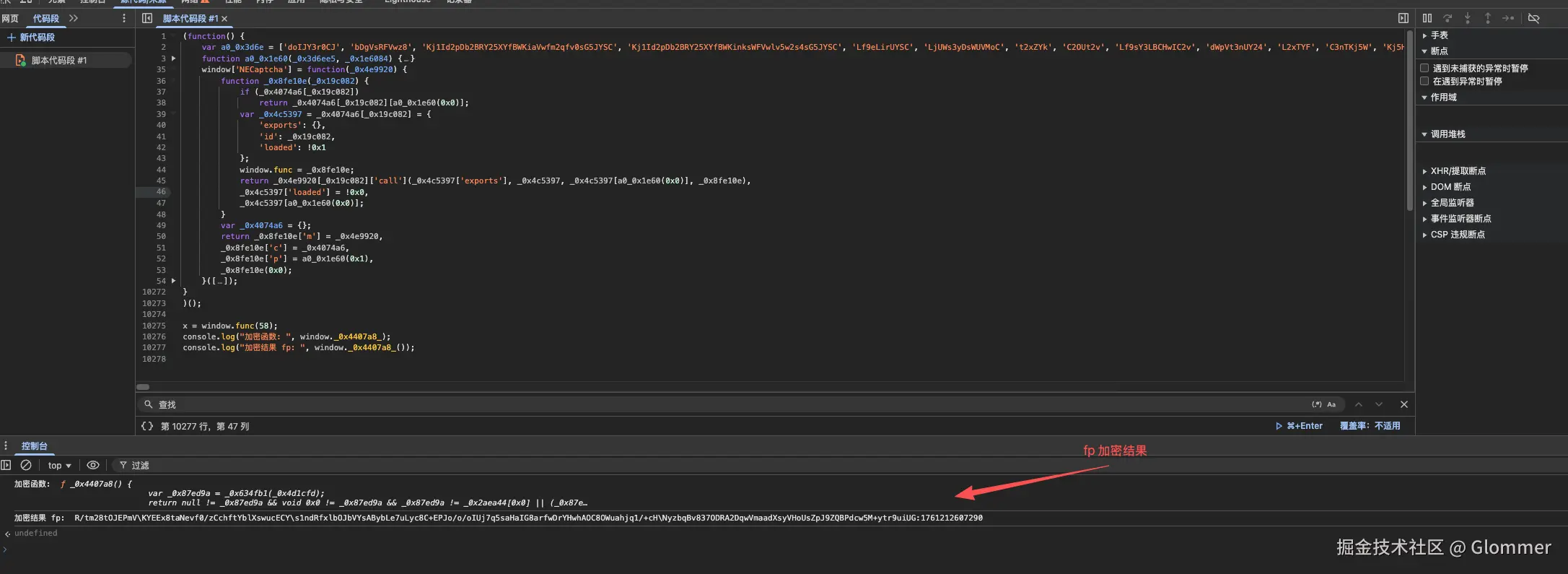Show more navigator tabs via double chevron

(x=73, y=18)
